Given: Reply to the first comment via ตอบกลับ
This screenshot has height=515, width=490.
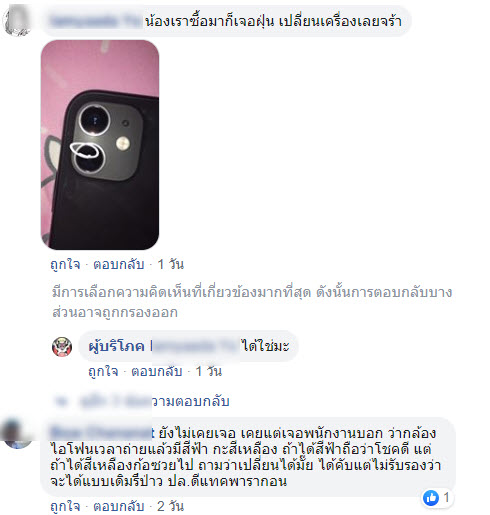Looking at the screenshot, I should click(x=119, y=264).
